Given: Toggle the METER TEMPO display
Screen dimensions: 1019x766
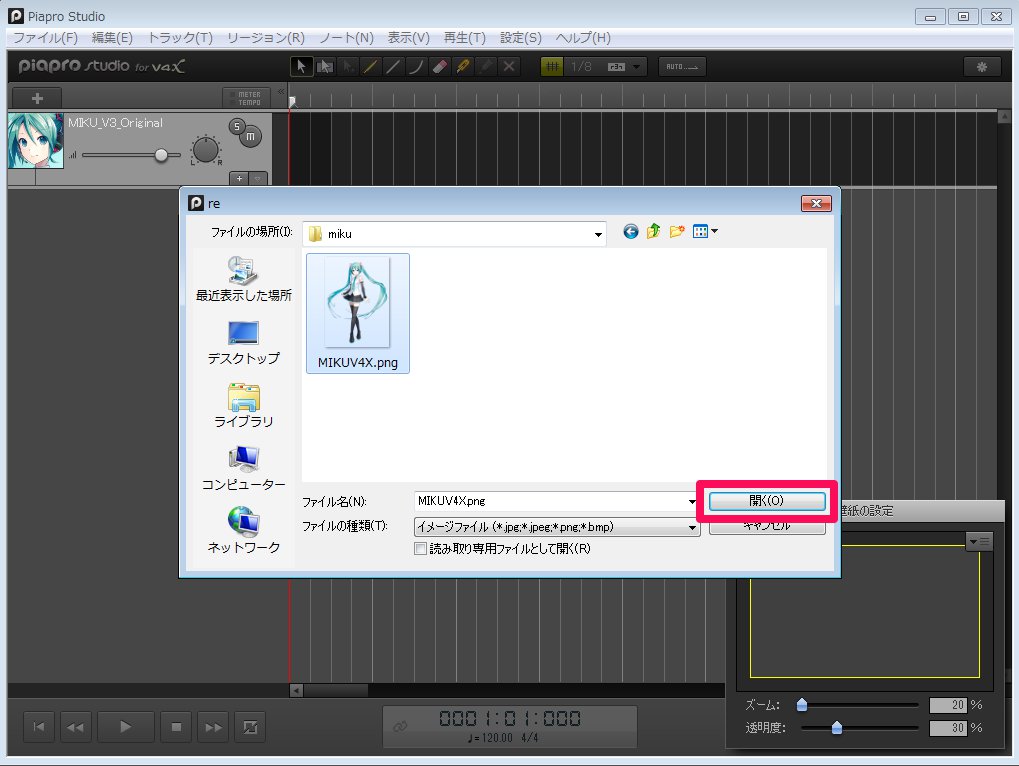Looking at the screenshot, I should pos(246,98).
